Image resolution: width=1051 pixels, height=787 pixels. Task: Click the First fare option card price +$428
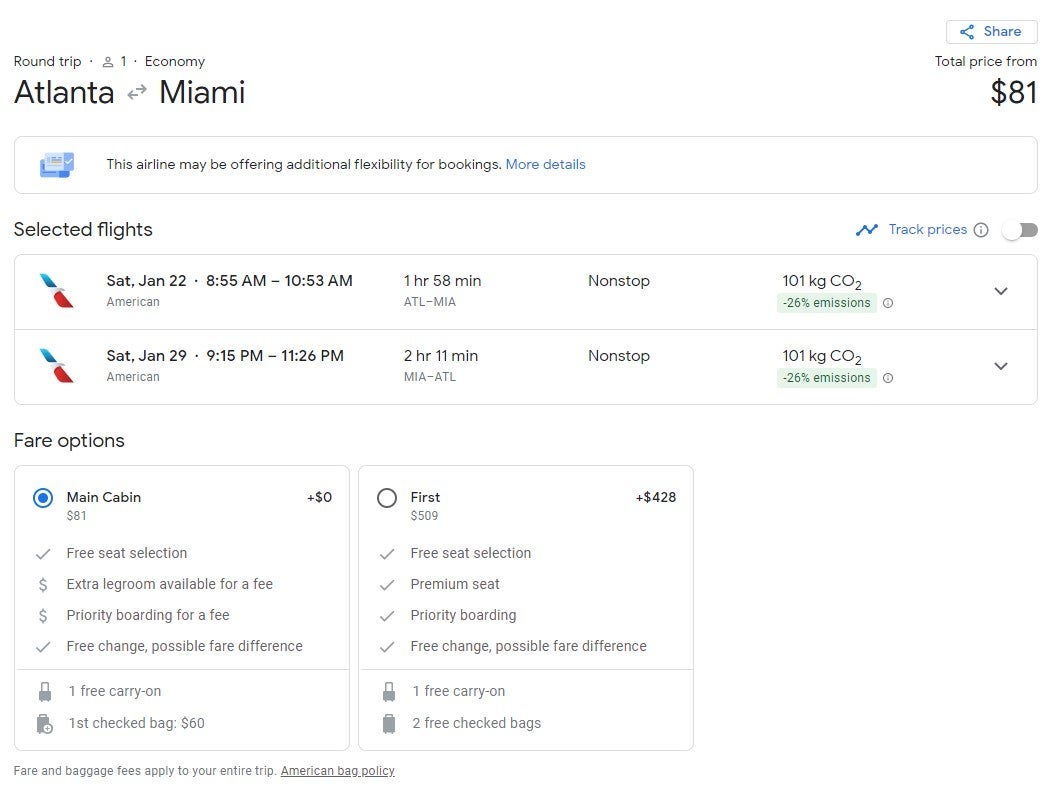point(655,497)
